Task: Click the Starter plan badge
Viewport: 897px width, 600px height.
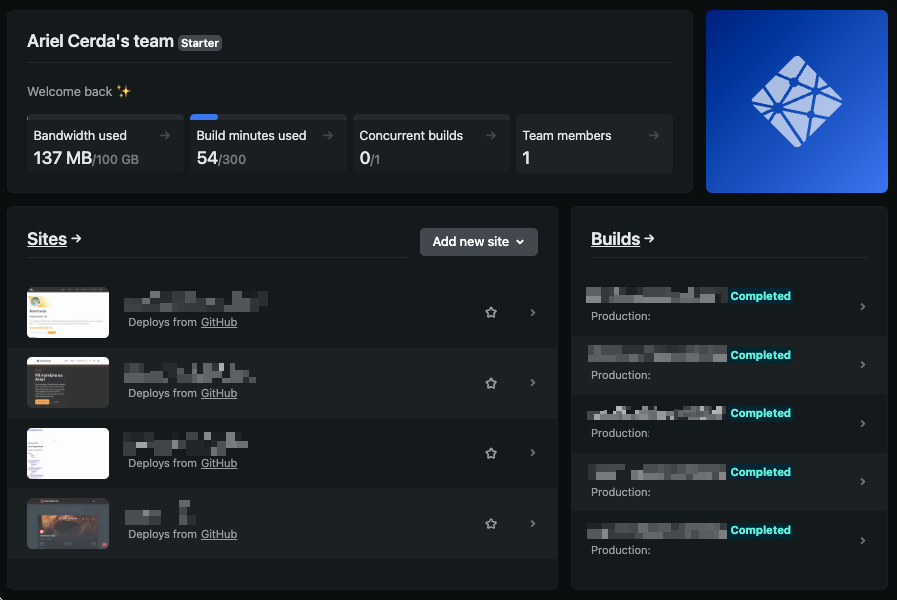Action: [x=200, y=43]
